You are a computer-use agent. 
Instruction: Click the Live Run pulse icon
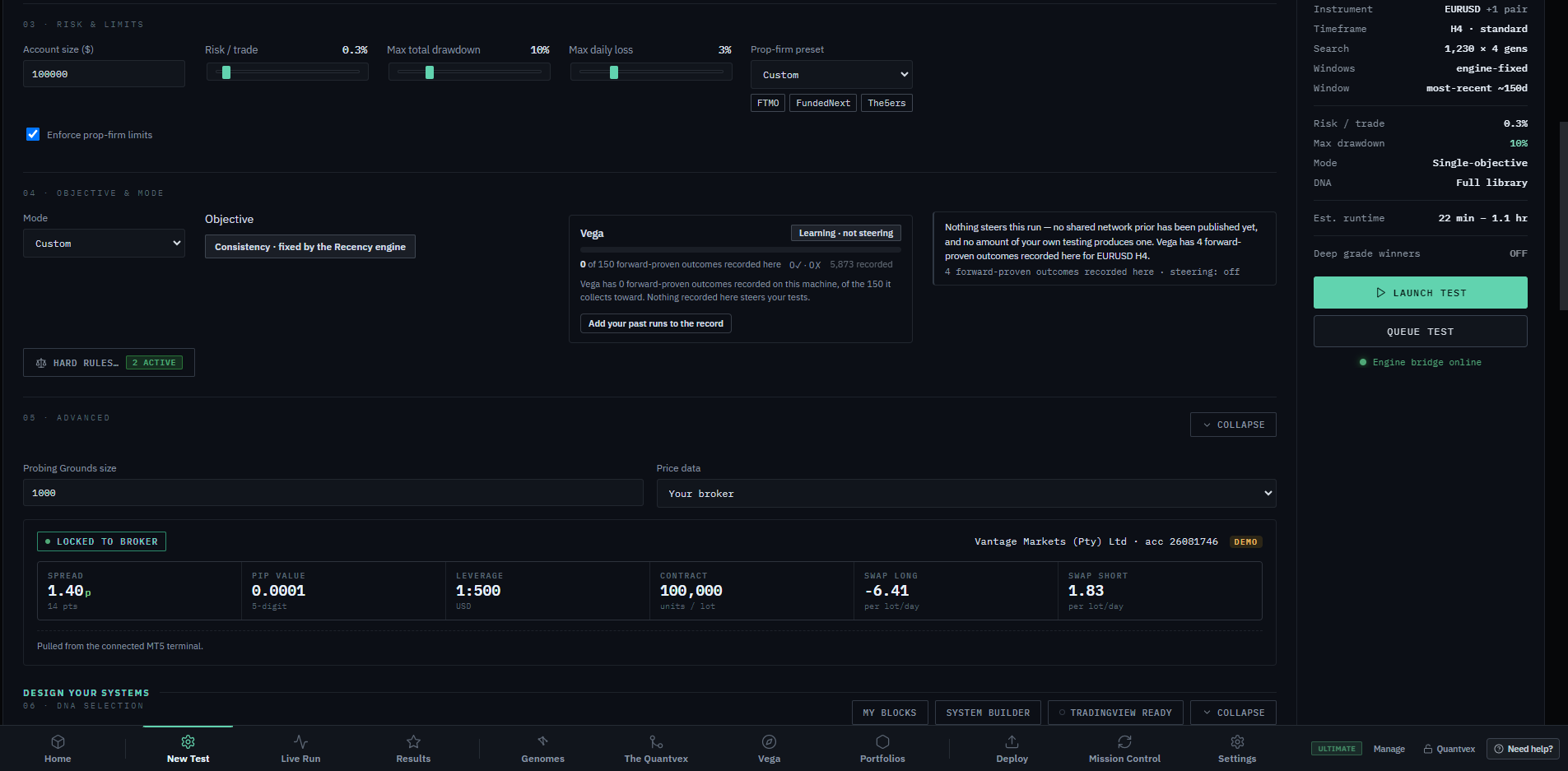click(300, 741)
